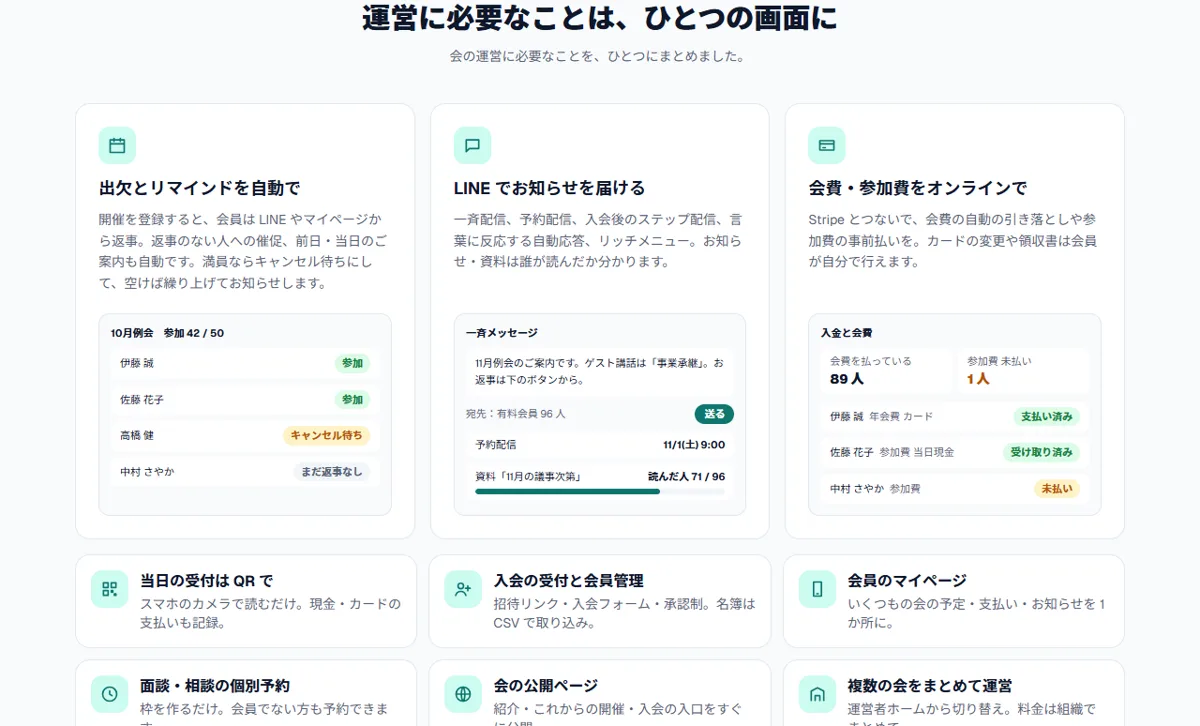The image size is (1200, 726).
Task: Click the add-member icon beside 入会の受付と会員管理
Action: 463,589
